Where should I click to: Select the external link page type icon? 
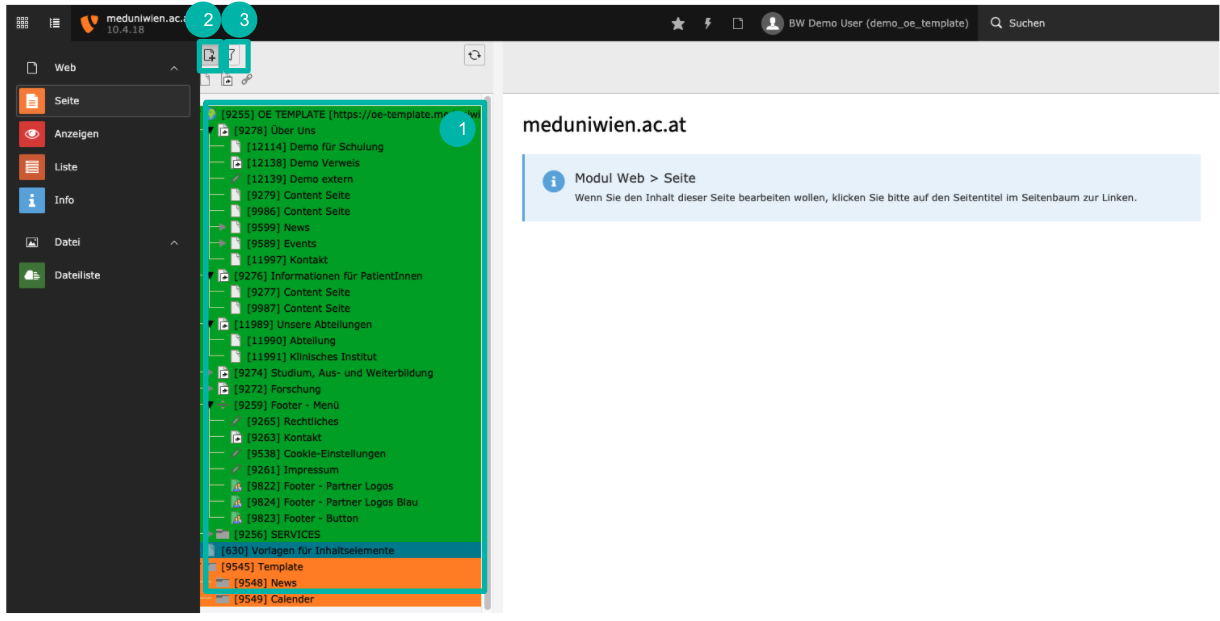(x=247, y=79)
